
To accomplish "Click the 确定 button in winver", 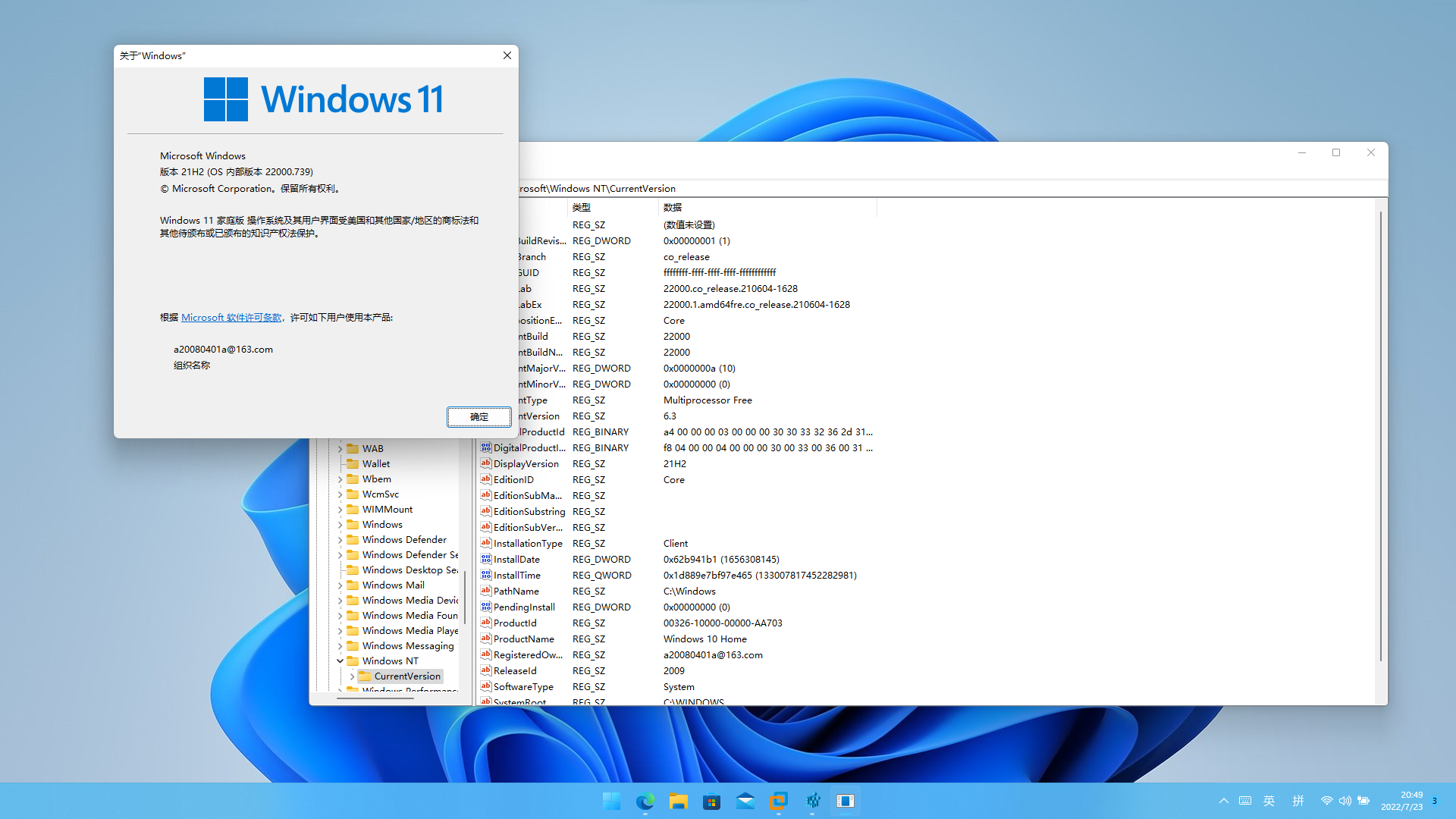I will [479, 417].
